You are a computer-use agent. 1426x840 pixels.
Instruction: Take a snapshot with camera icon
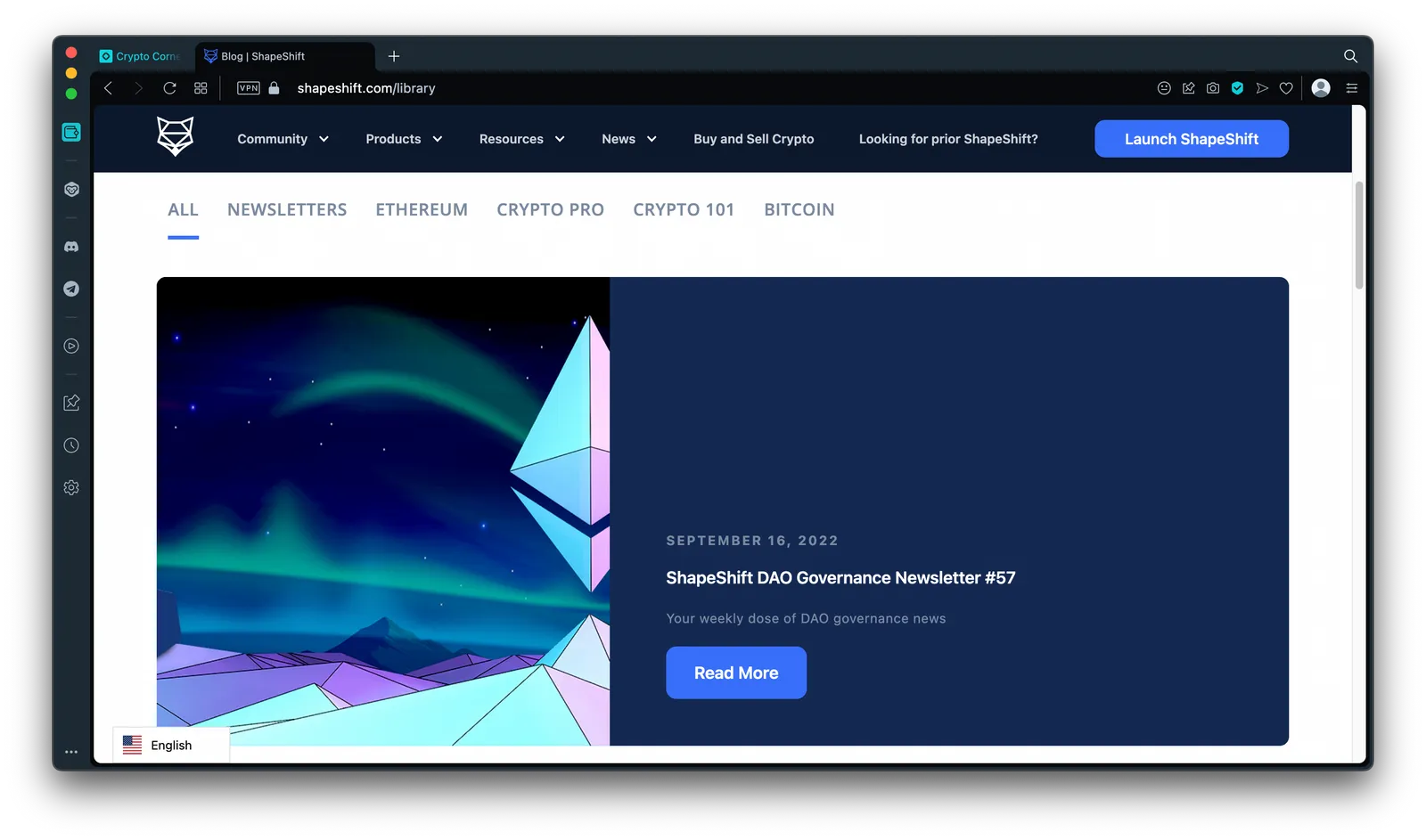pyautogui.click(x=1213, y=88)
